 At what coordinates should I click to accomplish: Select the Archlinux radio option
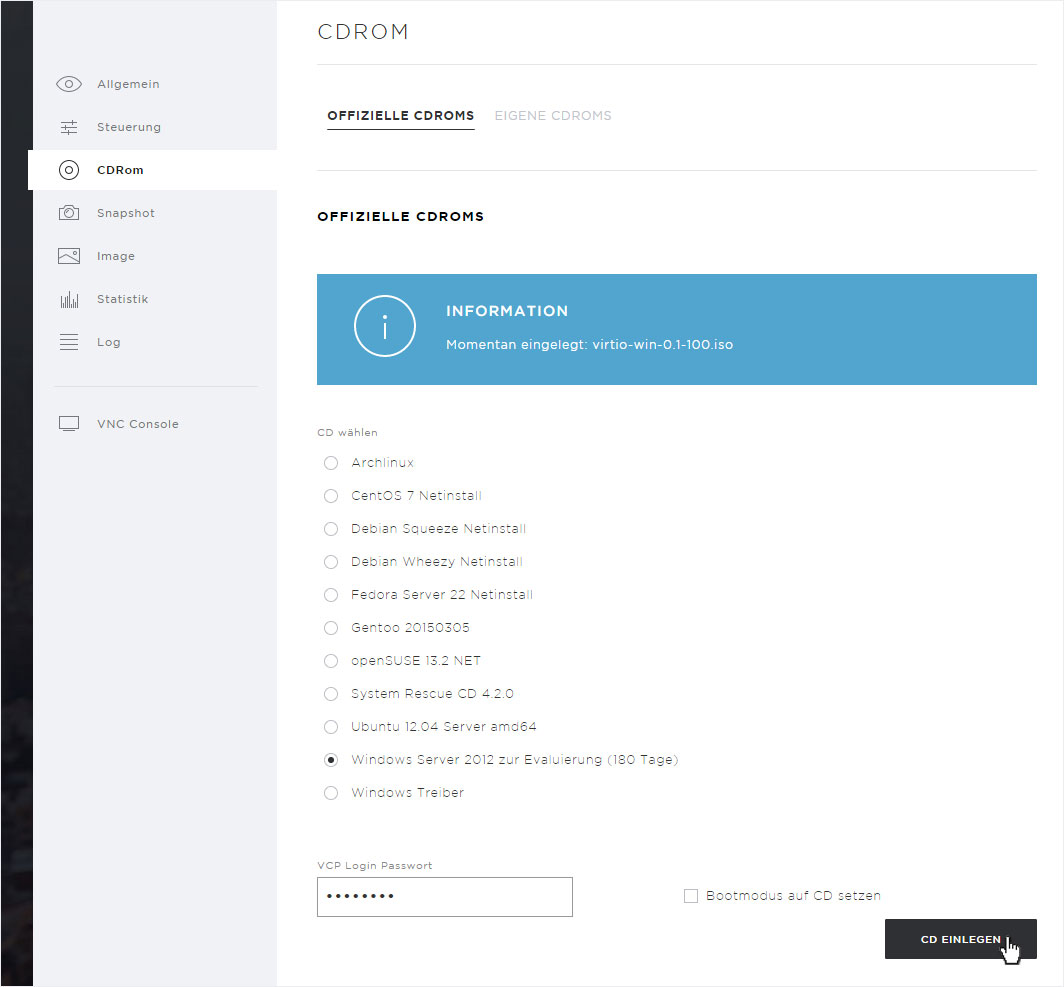point(331,463)
